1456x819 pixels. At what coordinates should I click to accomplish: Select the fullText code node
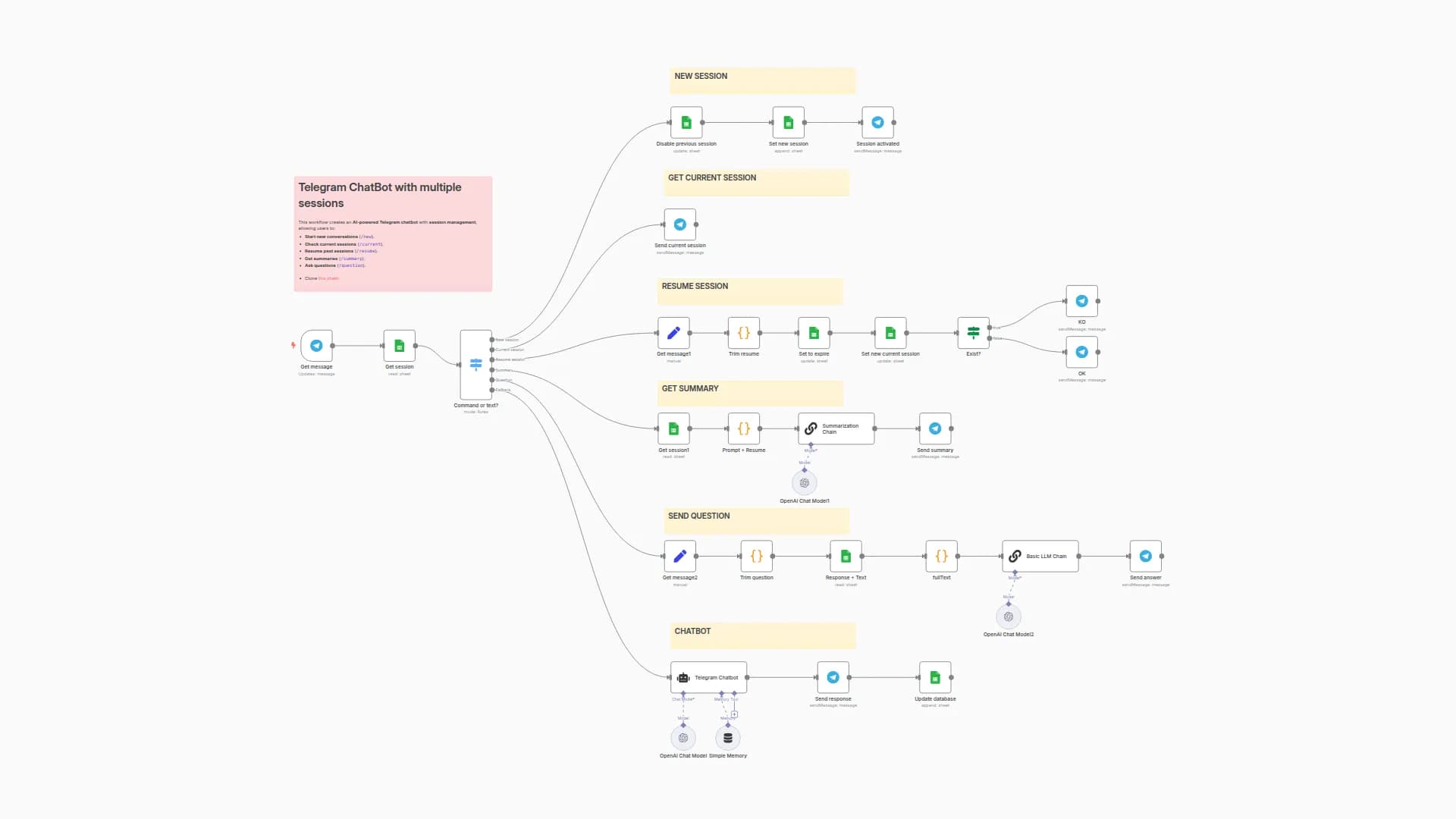pyautogui.click(x=942, y=556)
